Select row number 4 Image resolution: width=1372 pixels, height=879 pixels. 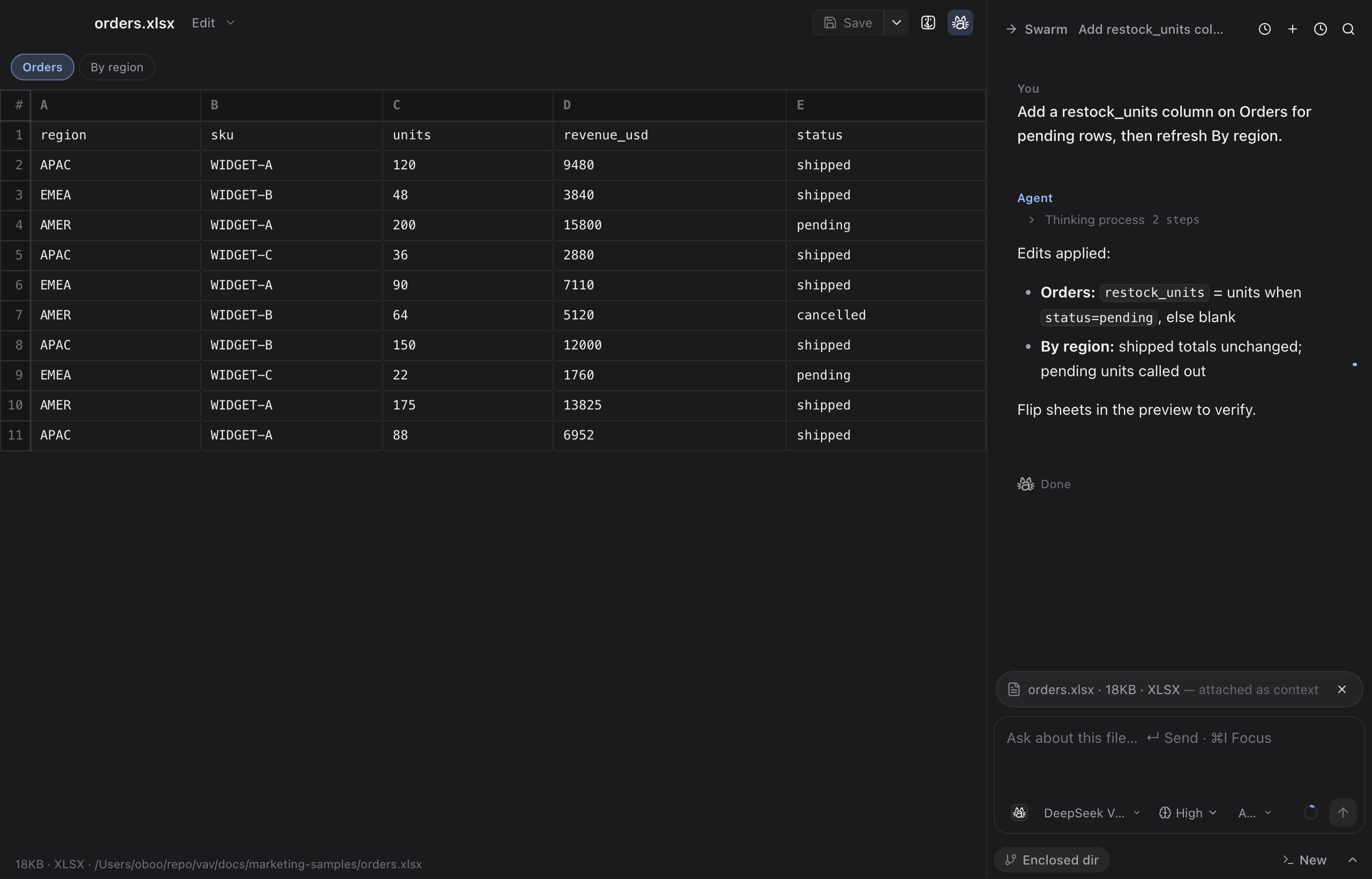(16, 226)
